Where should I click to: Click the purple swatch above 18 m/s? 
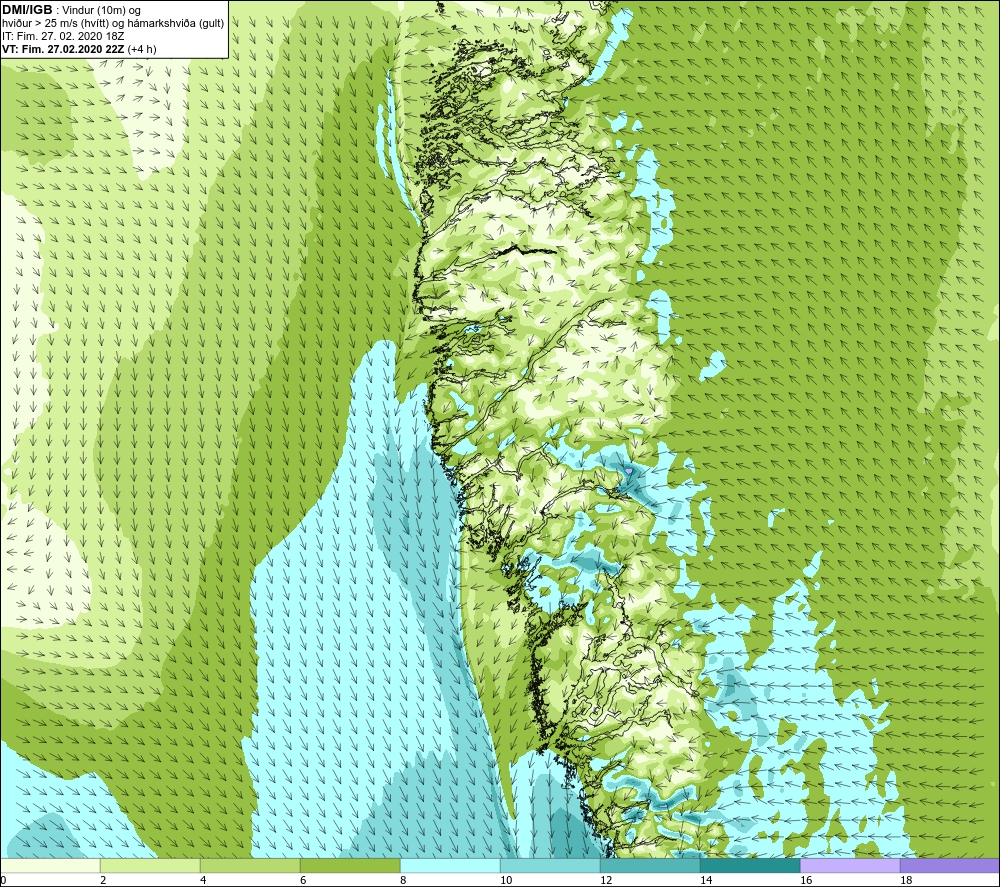tap(950, 866)
